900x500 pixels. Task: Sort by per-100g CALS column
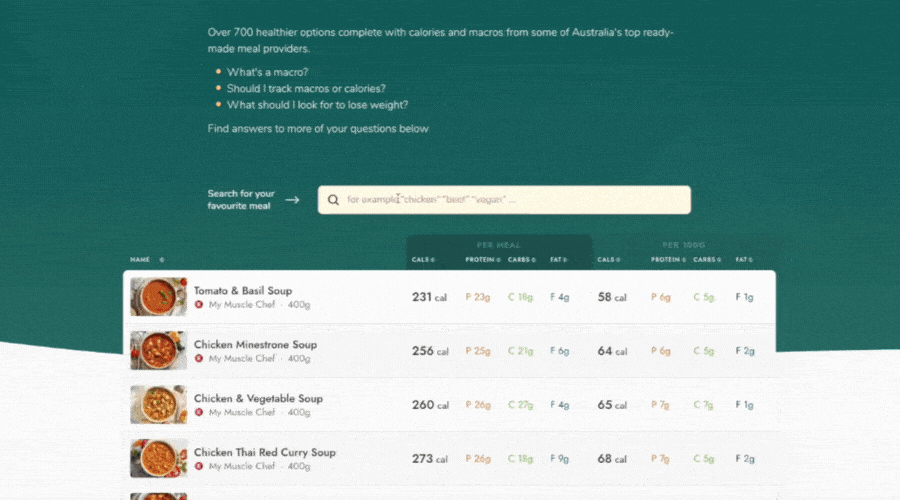pos(608,259)
